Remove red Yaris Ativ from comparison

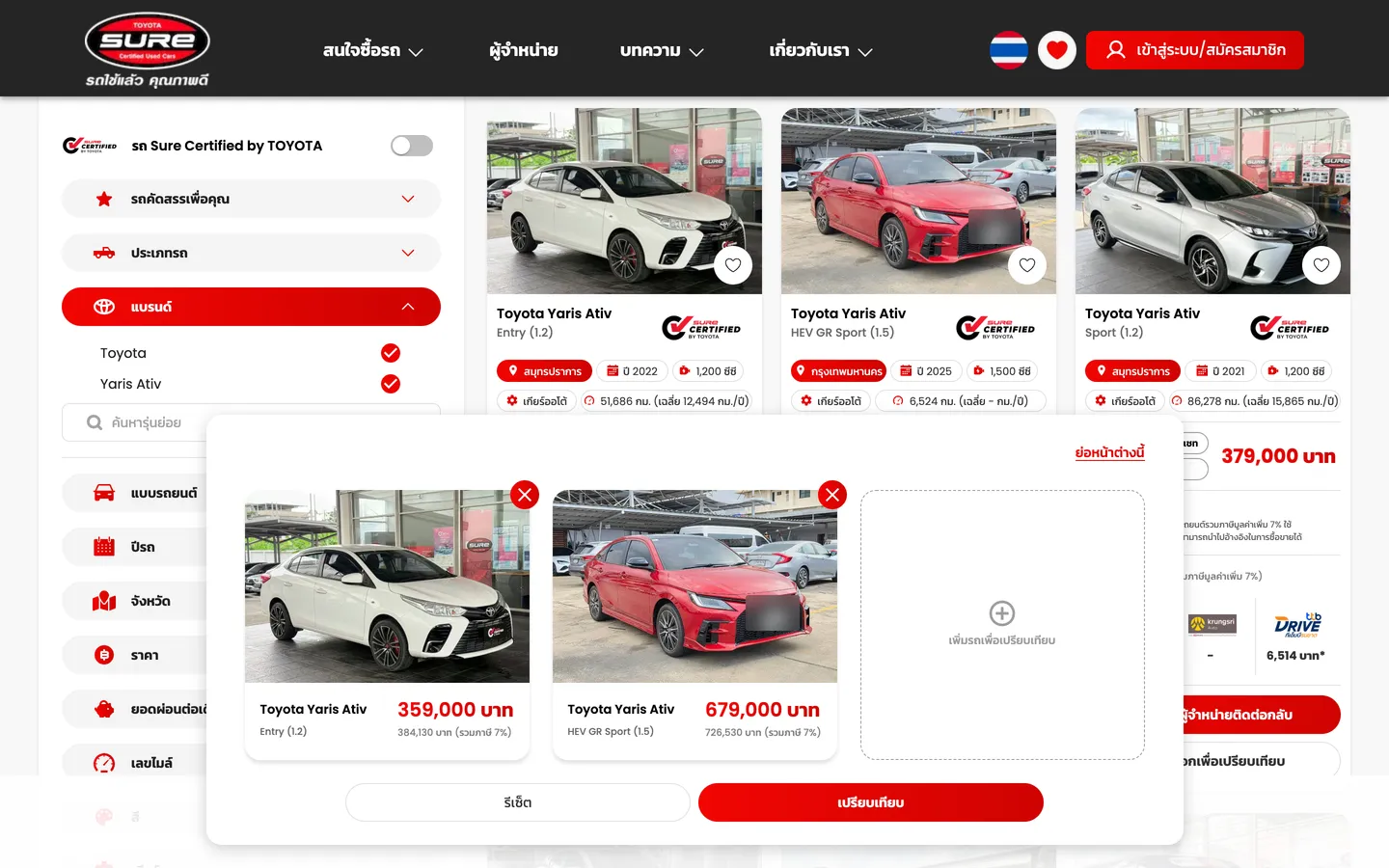832,495
